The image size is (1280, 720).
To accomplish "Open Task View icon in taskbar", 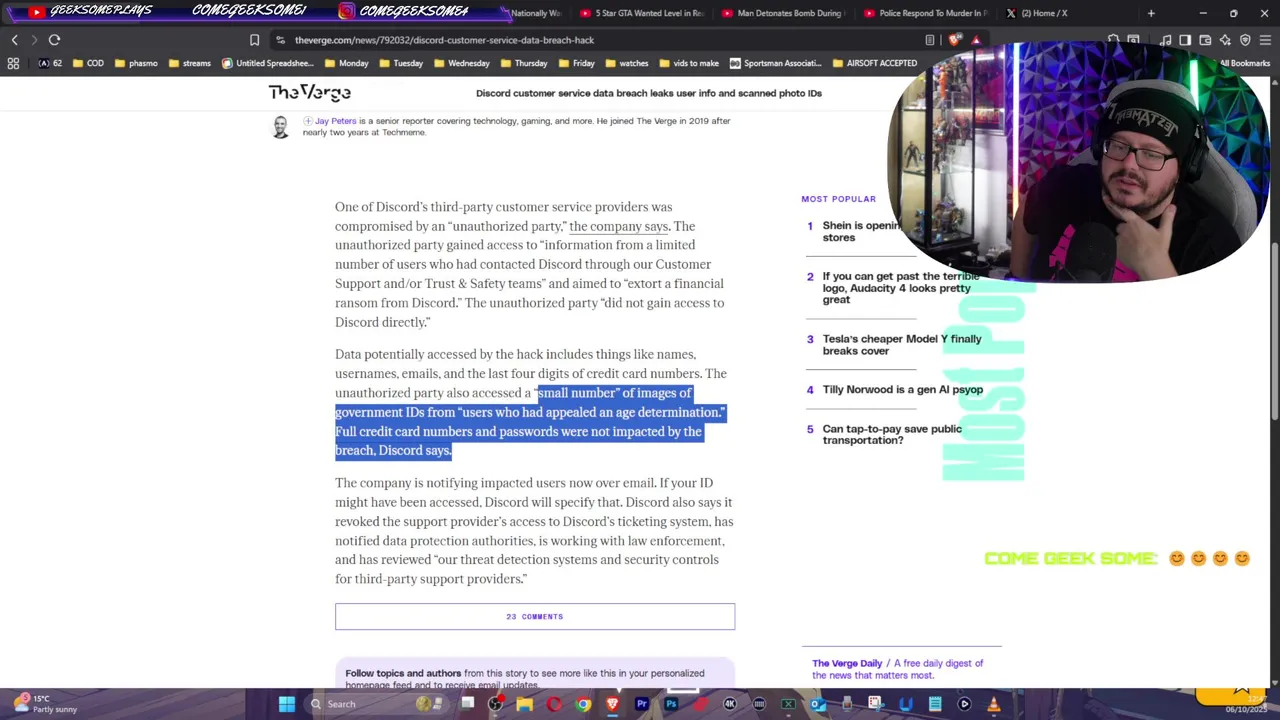I will click(x=467, y=704).
